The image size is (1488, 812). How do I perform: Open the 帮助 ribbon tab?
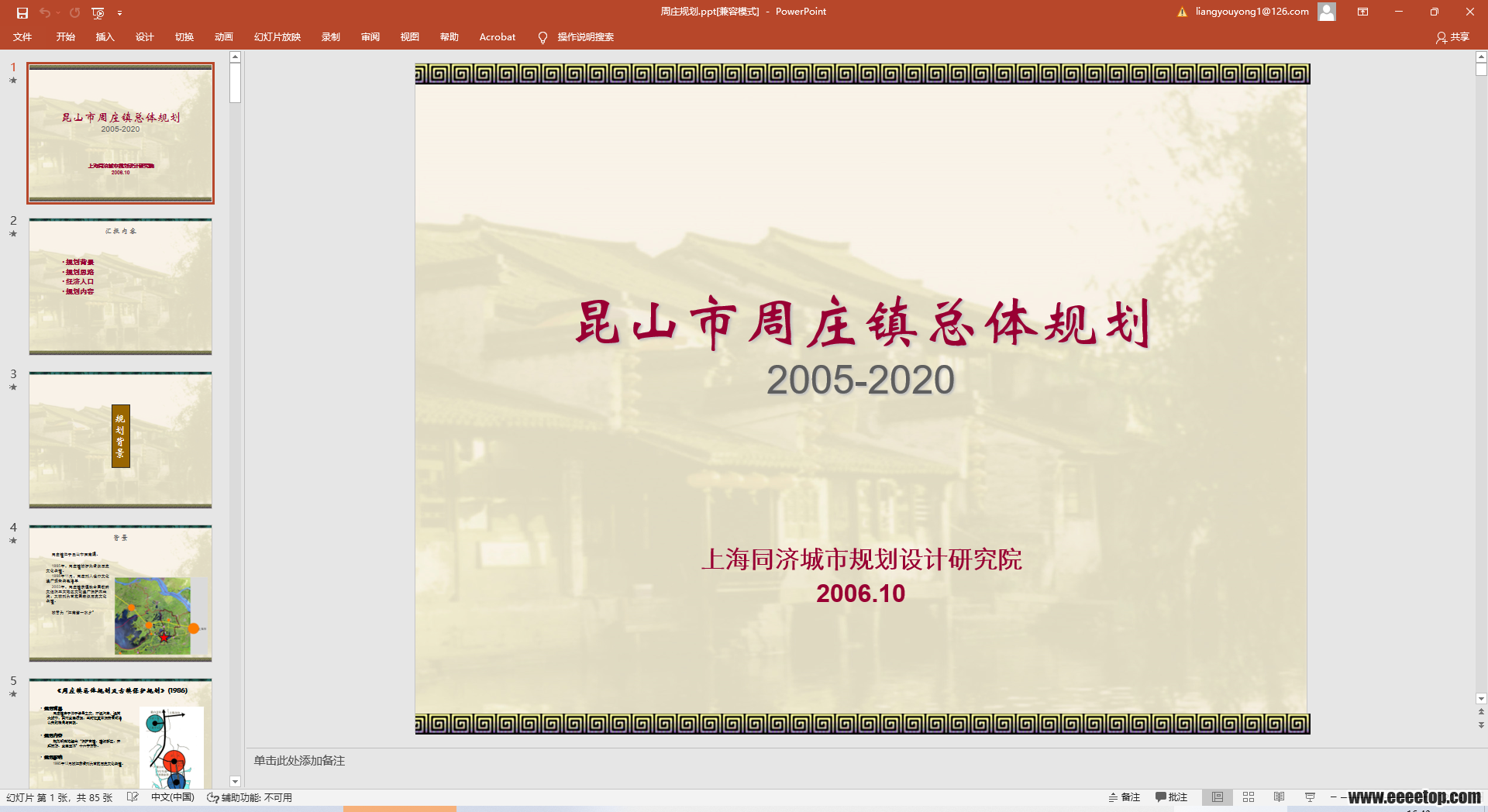[449, 36]
